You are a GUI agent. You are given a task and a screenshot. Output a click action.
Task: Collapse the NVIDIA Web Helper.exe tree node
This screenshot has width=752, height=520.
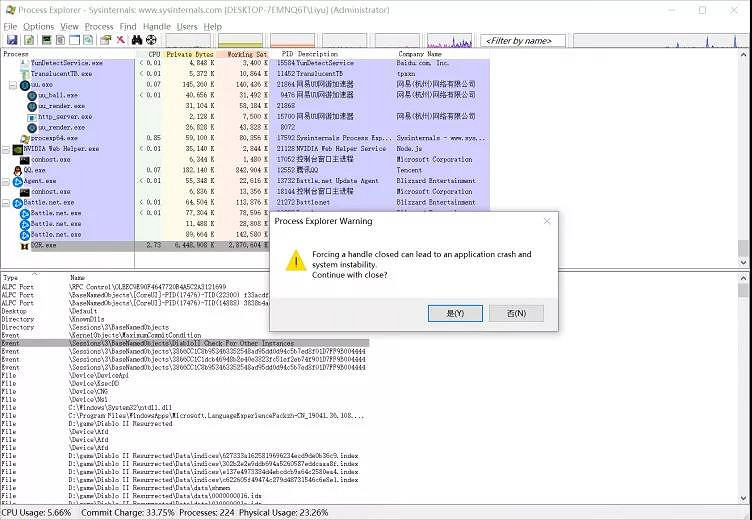pos(6,149)
